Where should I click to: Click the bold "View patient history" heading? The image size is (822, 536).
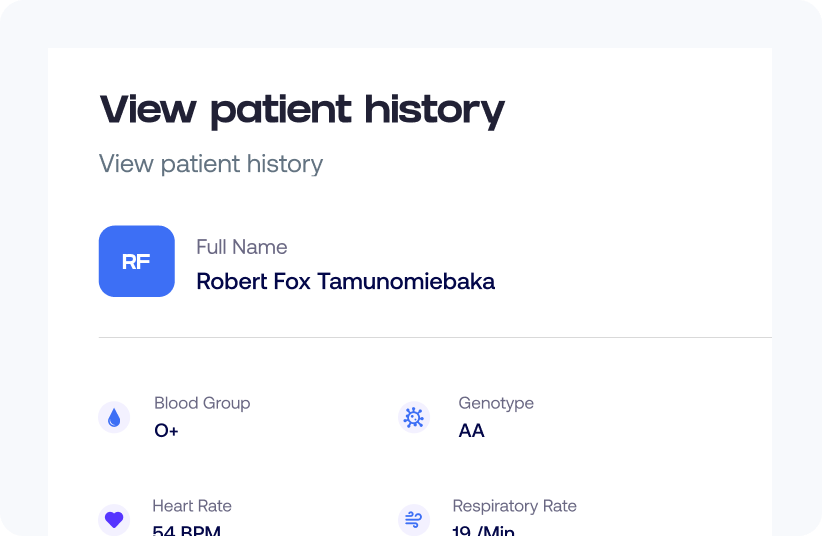[x=302, y=109]
